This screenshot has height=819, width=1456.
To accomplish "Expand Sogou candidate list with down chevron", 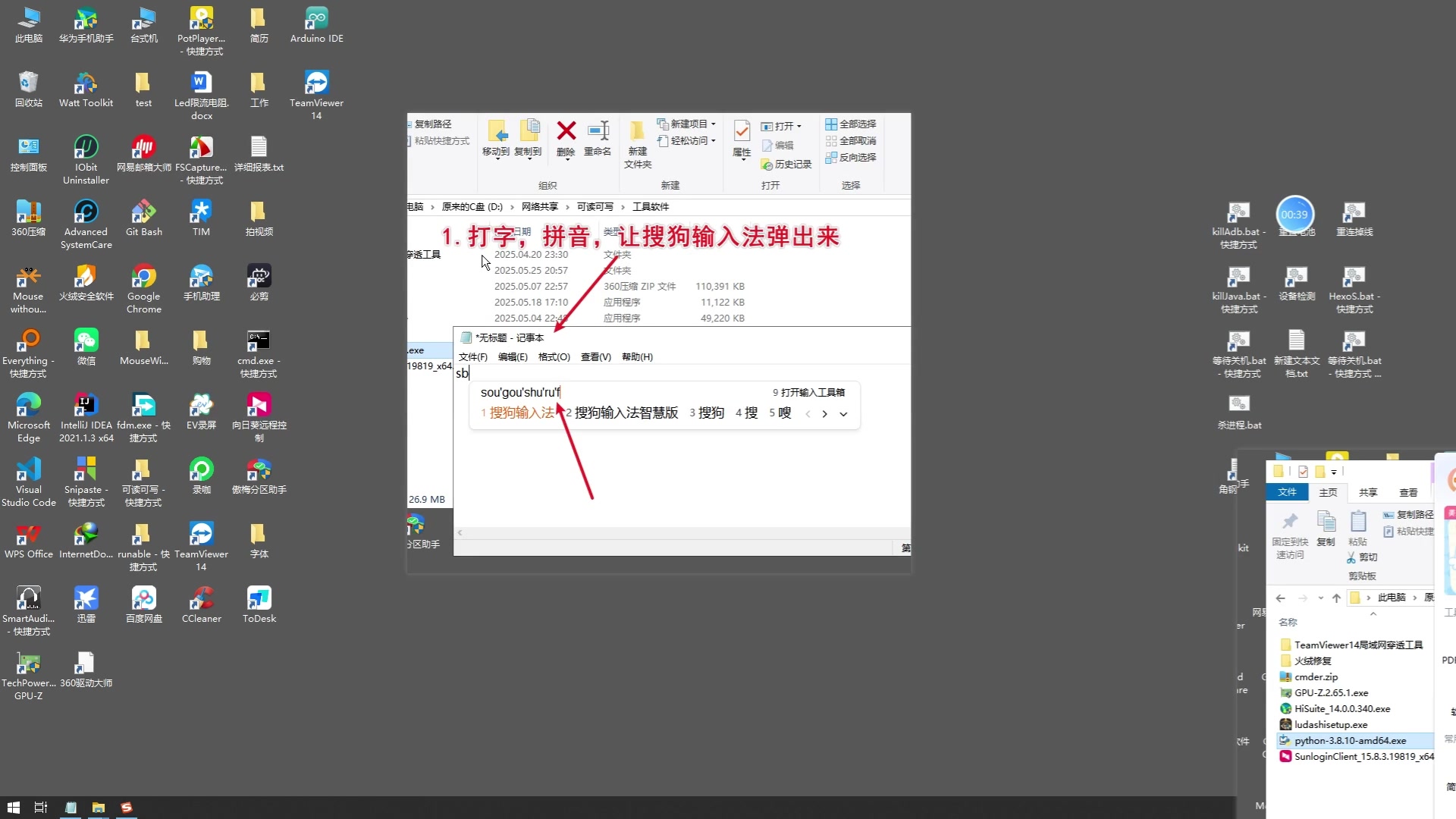I will (843, 414).
